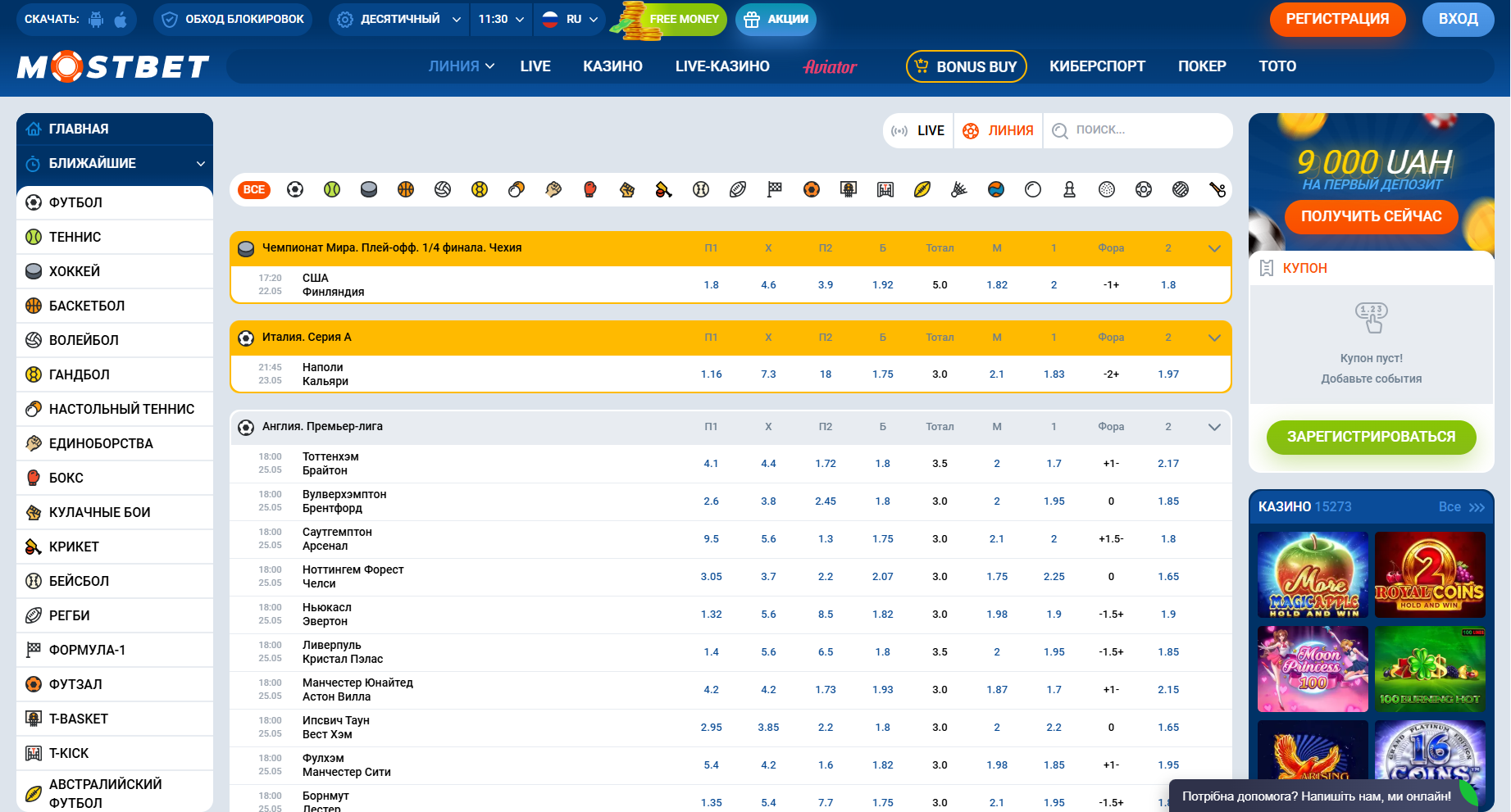Switch to ЛИНИЯ events toggle
The width and height of the screenshot is (1511, 812).
pyautogui.click(x=998, y=130)
